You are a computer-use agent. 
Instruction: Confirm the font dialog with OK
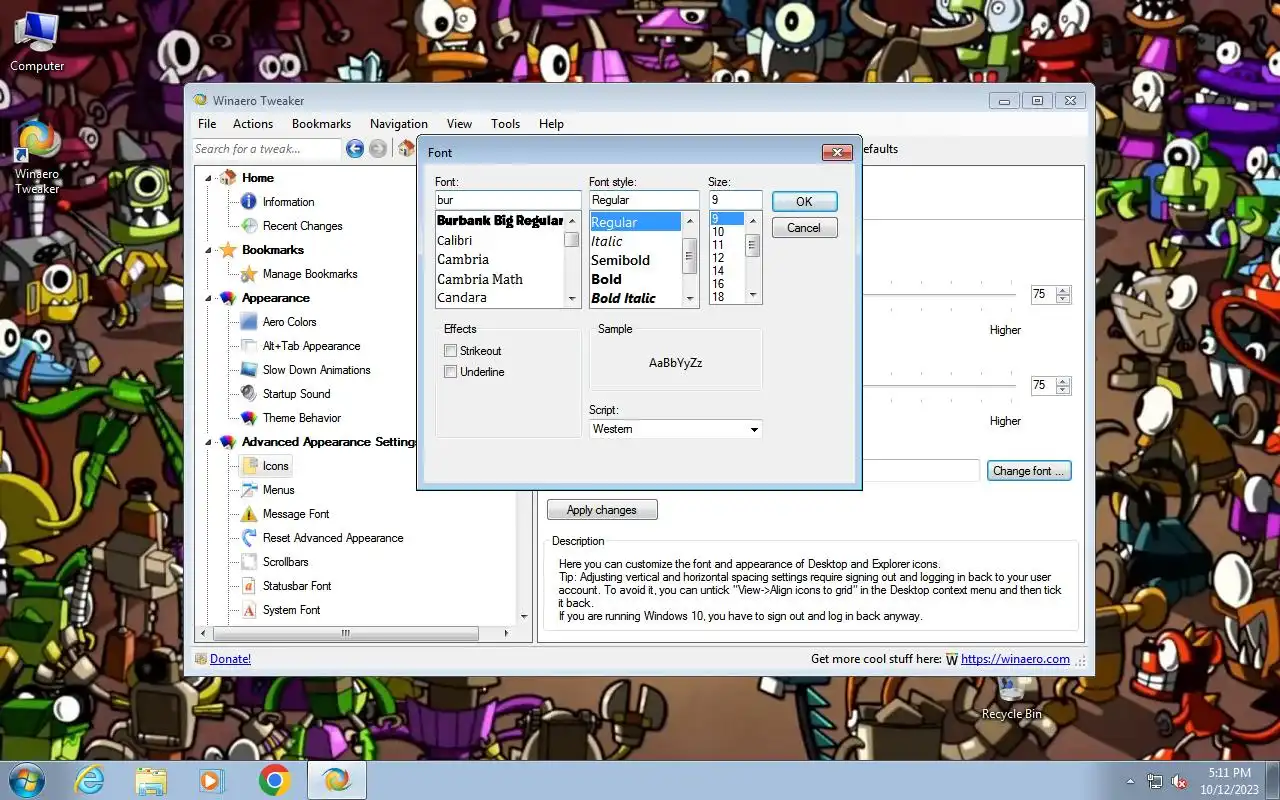click(x=804, y=201)
